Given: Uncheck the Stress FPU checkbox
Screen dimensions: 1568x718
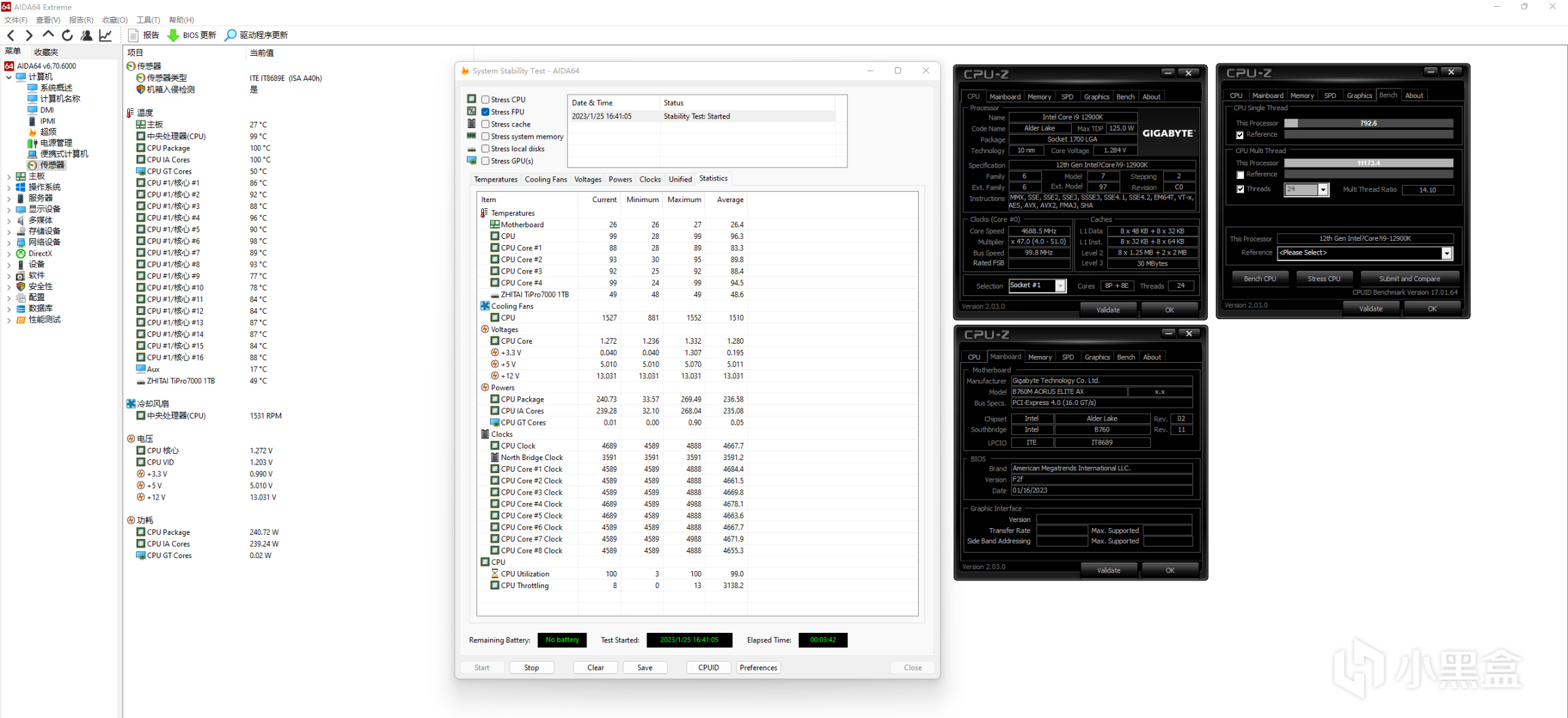Looking at the screenshot, I should tap(485, 112).
